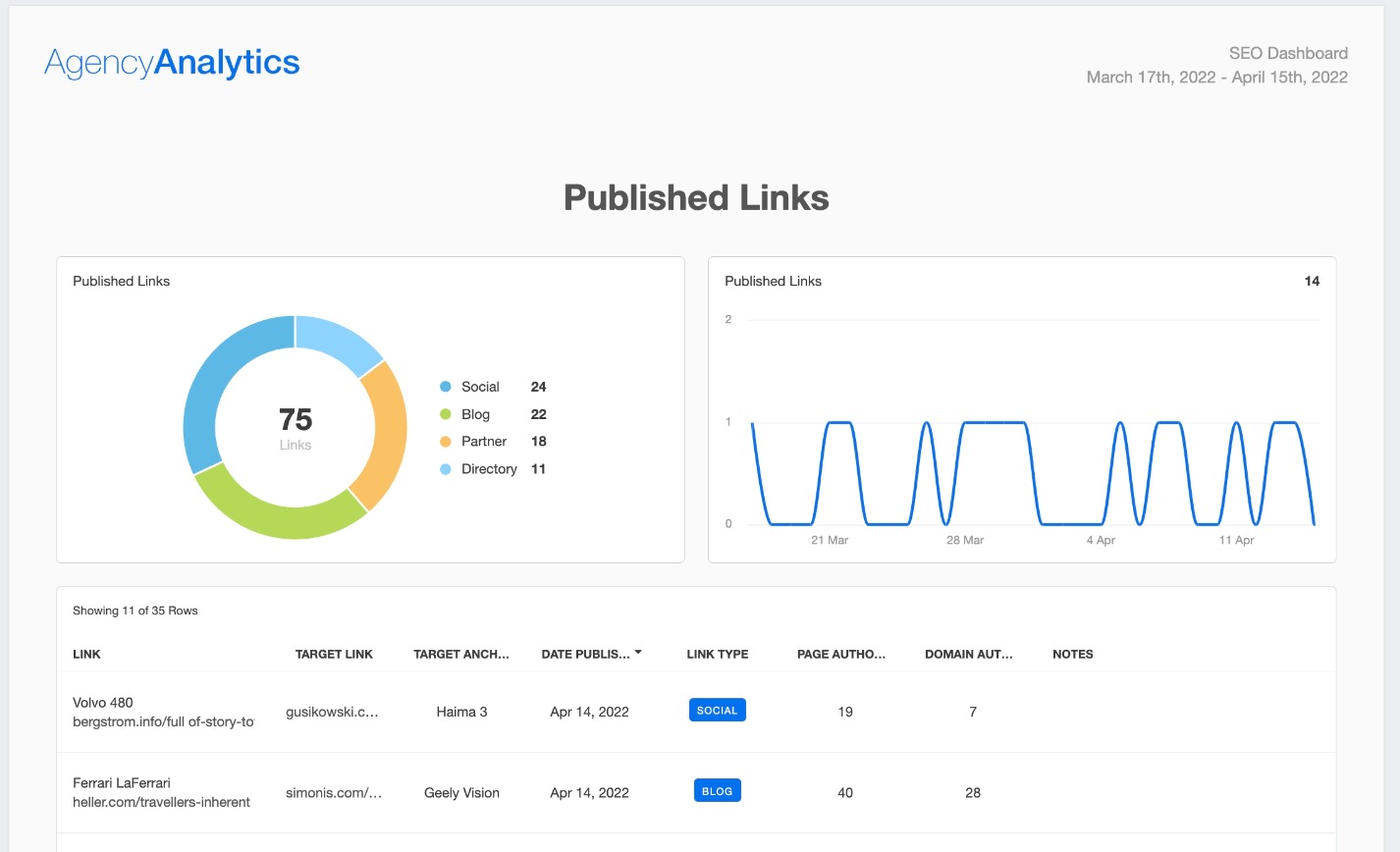1400x852 pixels.
Task: Open the heller.com/travellers-inherent link
Action: point(161,802)
